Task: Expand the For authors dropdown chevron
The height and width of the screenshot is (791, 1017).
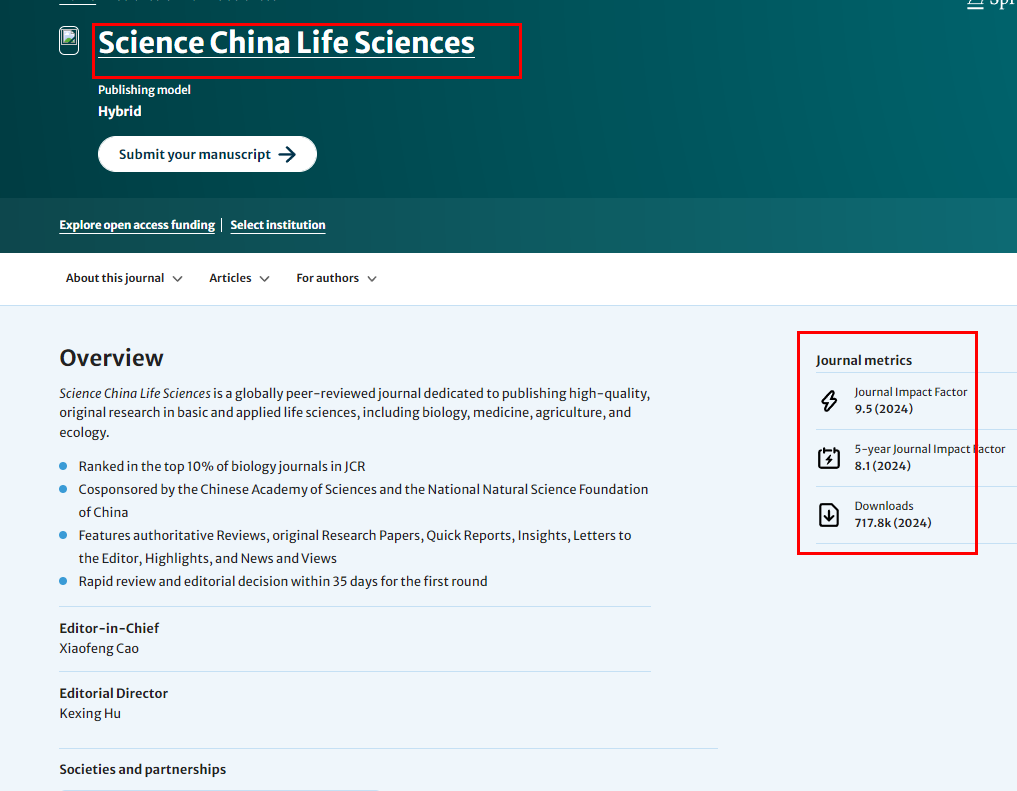Action: (x=371, y=278)
